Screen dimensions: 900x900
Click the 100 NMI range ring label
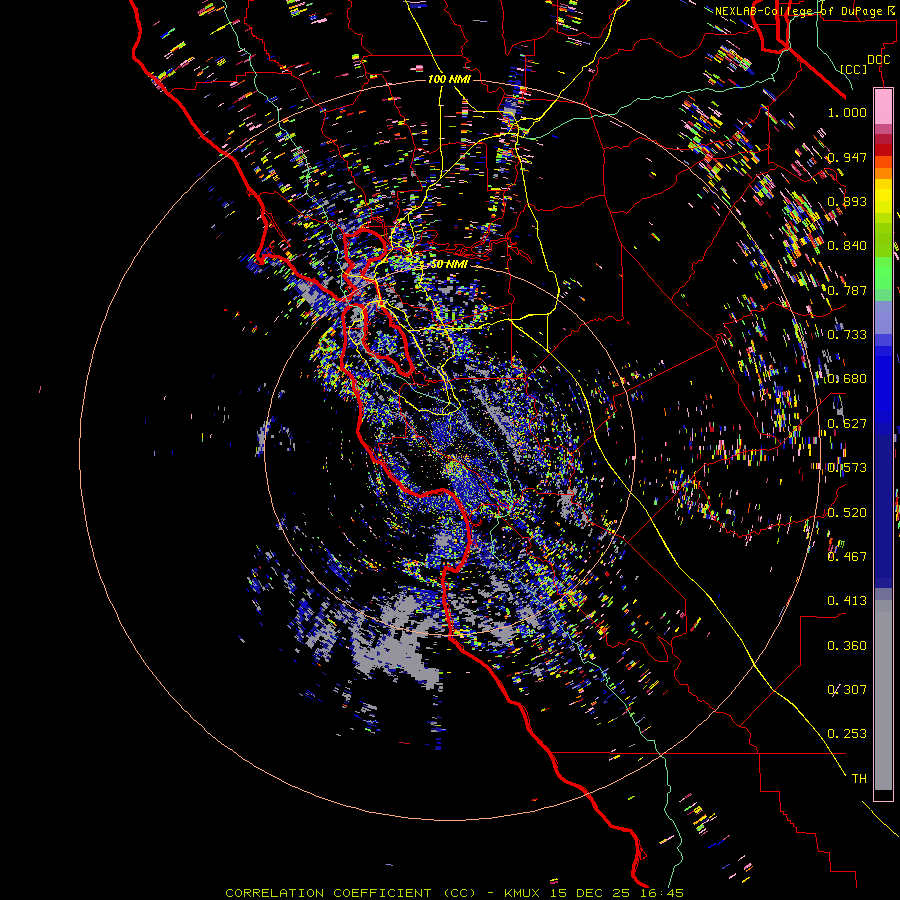point(449,79)
